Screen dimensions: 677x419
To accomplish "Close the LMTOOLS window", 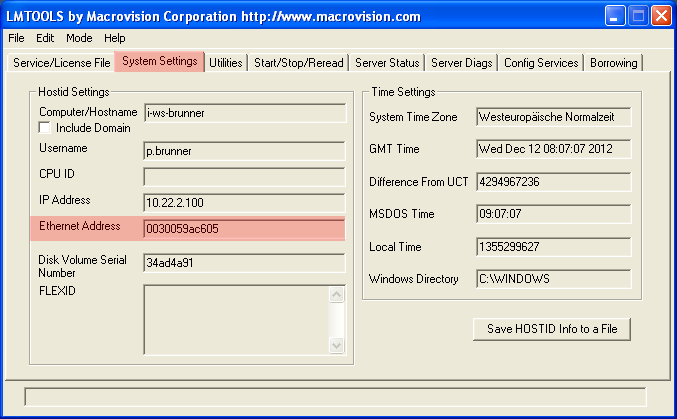I will click(661, 16).
